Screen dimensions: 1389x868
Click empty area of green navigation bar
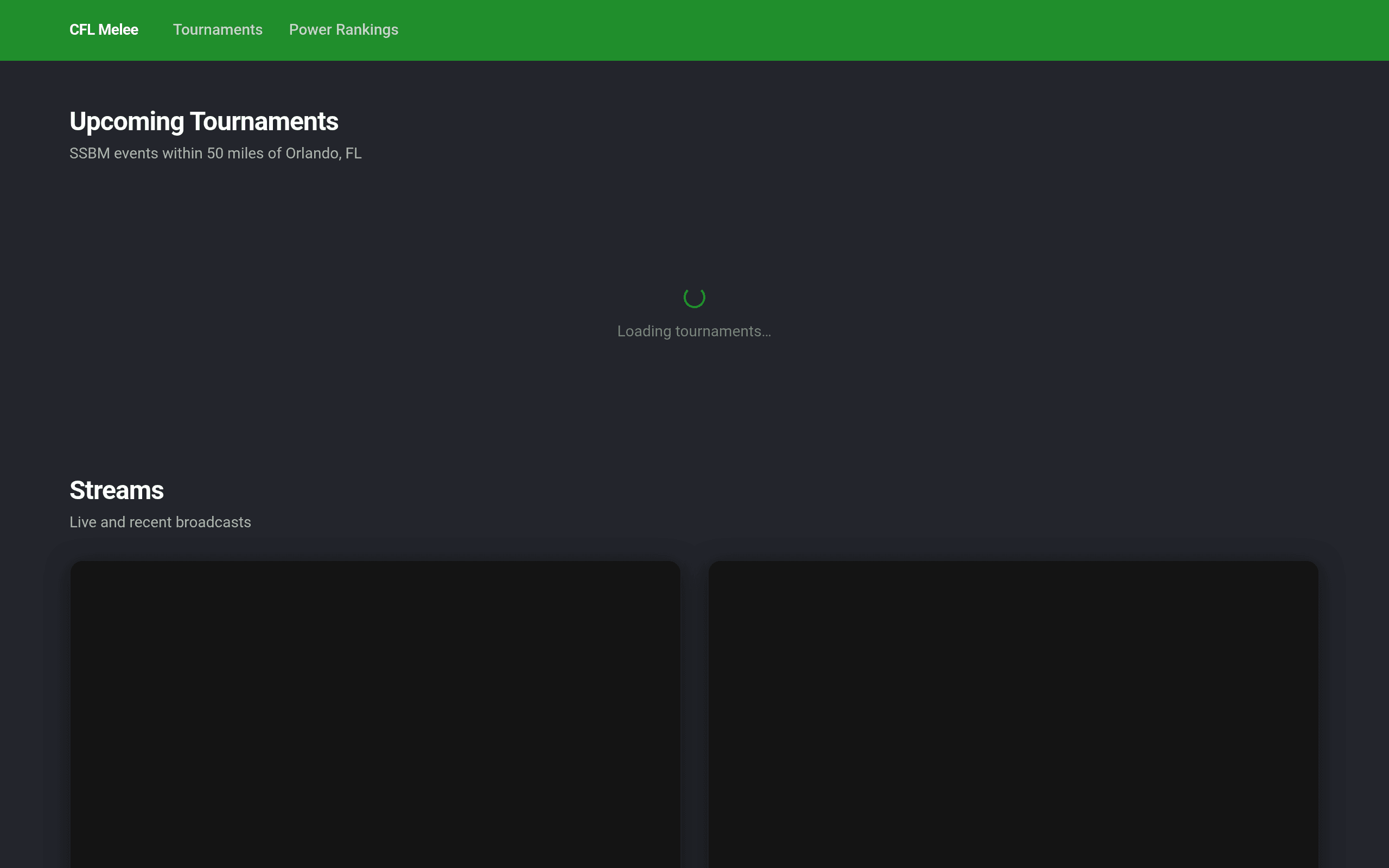click(x=861, y=30)
